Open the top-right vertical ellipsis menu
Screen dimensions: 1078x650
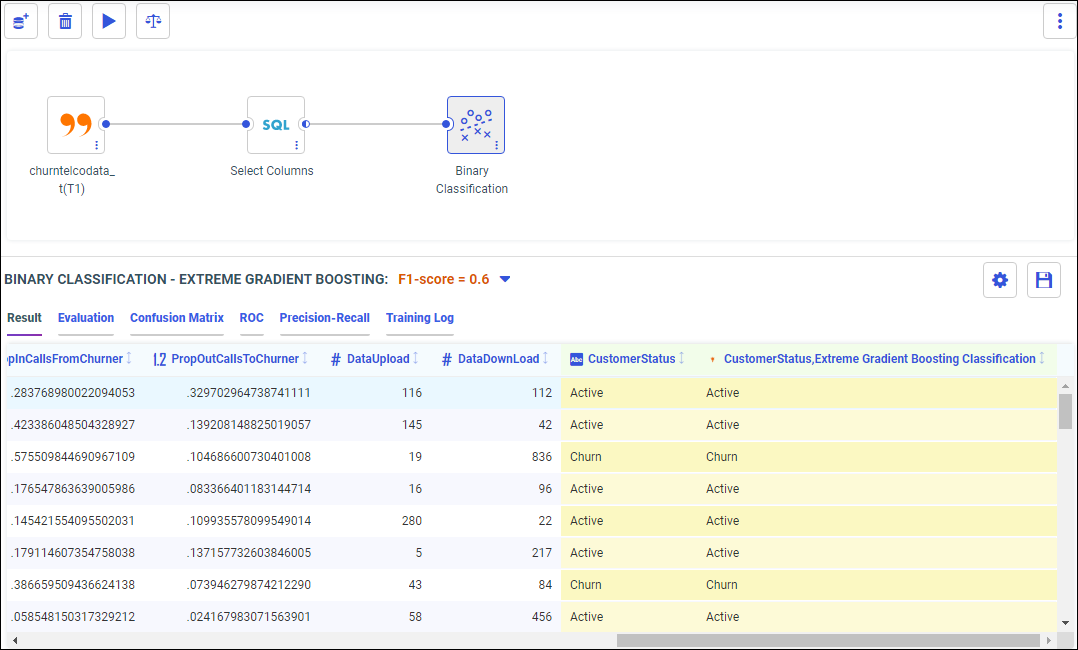pyautogui.click(x=1059, y=21)
